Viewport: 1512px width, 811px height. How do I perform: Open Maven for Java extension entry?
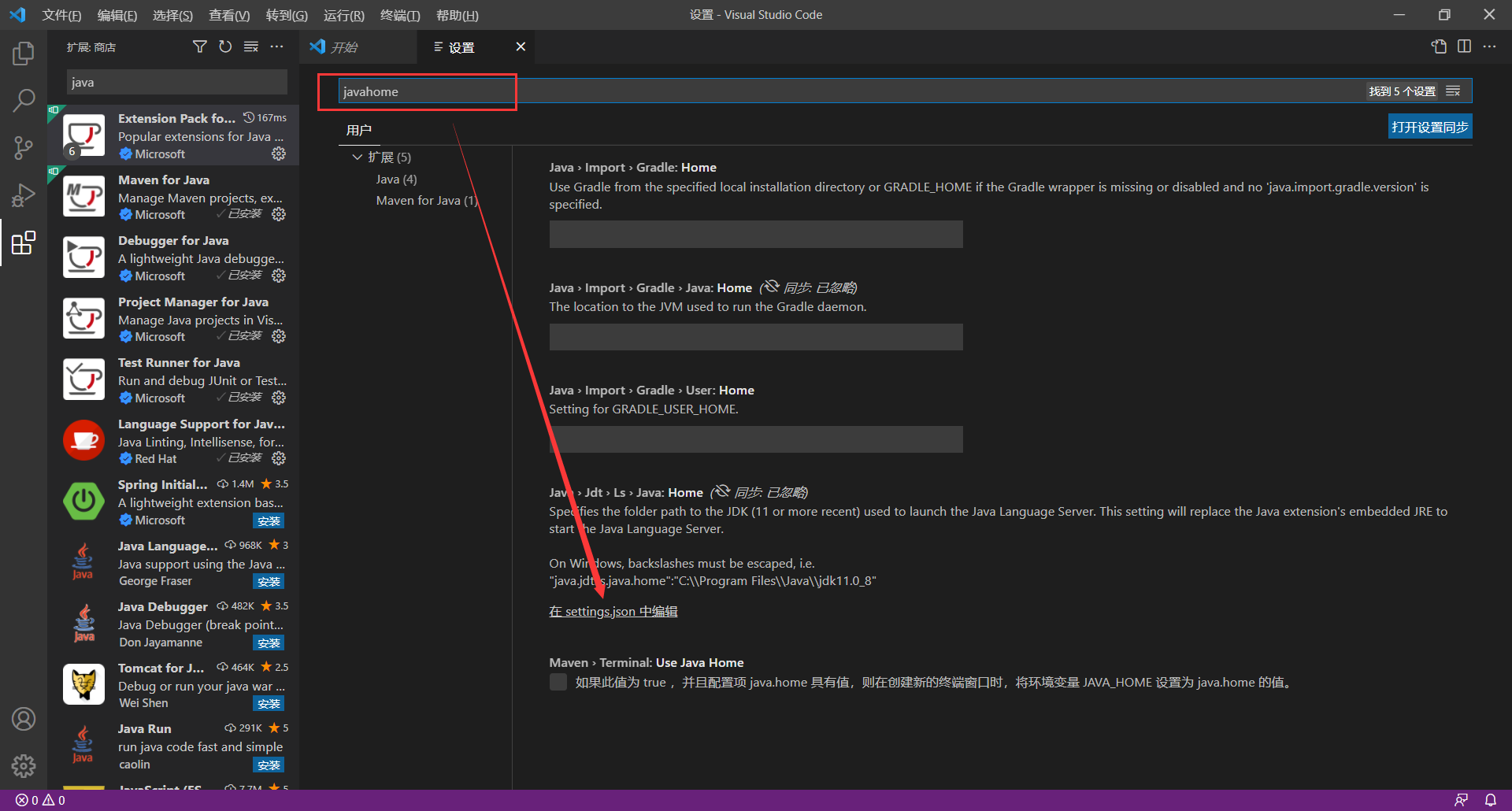[x=173, y=197]
